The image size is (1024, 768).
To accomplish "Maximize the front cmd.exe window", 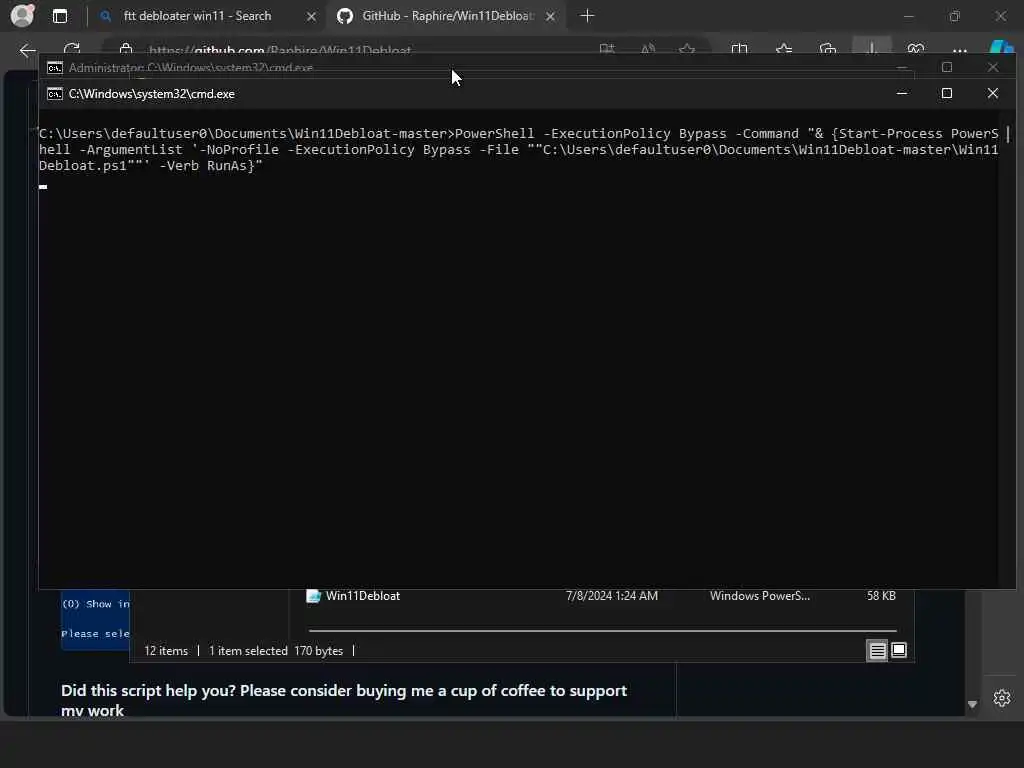I will pyautogui.click(x=946, y=93).
